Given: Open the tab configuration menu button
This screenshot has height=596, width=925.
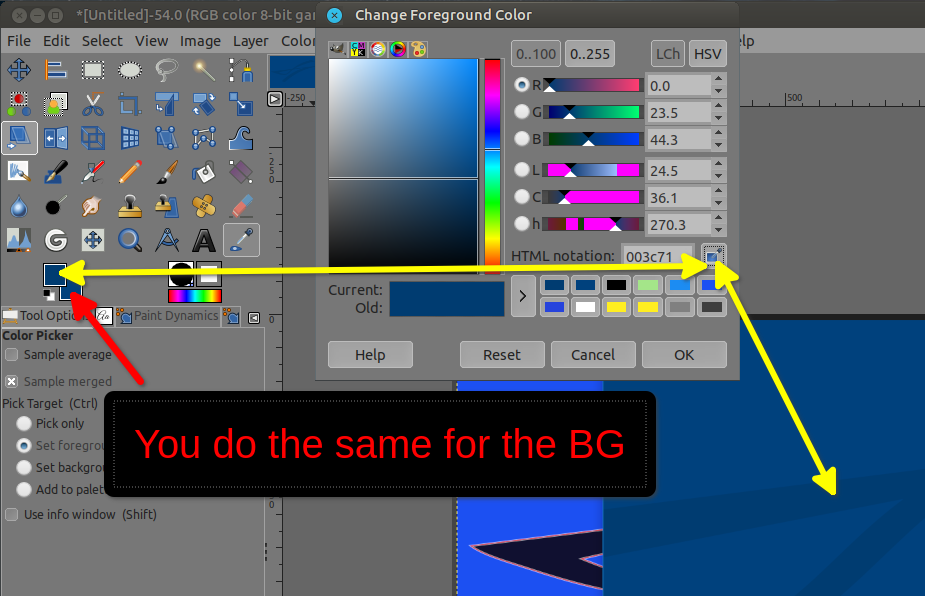Looking at the screenshot, I should click(x=254, y=318).
